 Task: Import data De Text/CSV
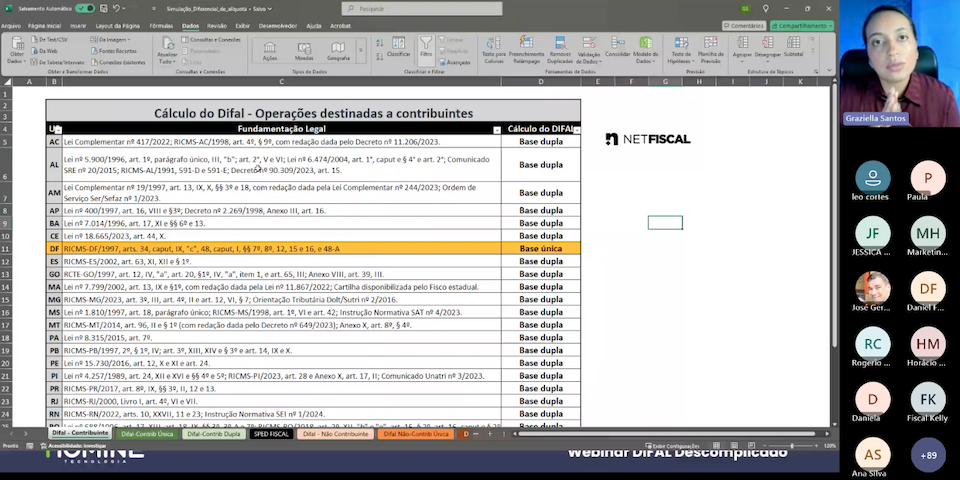pos(49,39)
